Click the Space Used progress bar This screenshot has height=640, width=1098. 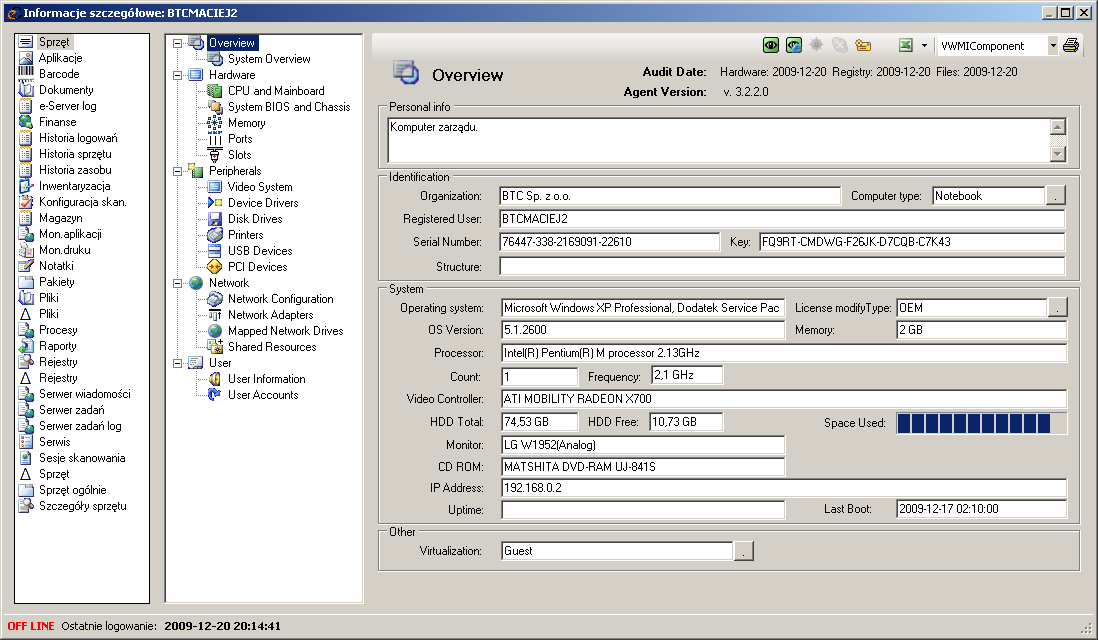(982, 423)
